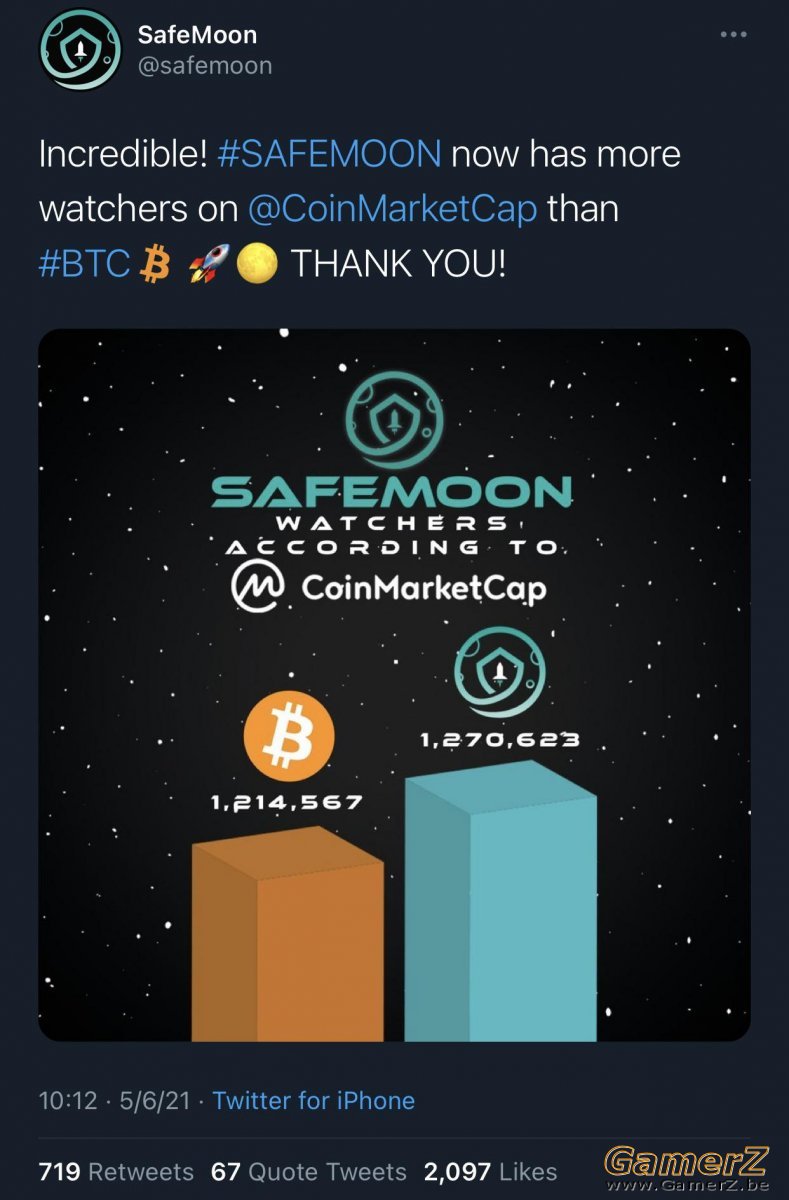Click the SafeMoon account name
The width and height of the screenshot is (789, 1200).
[197, 35]
